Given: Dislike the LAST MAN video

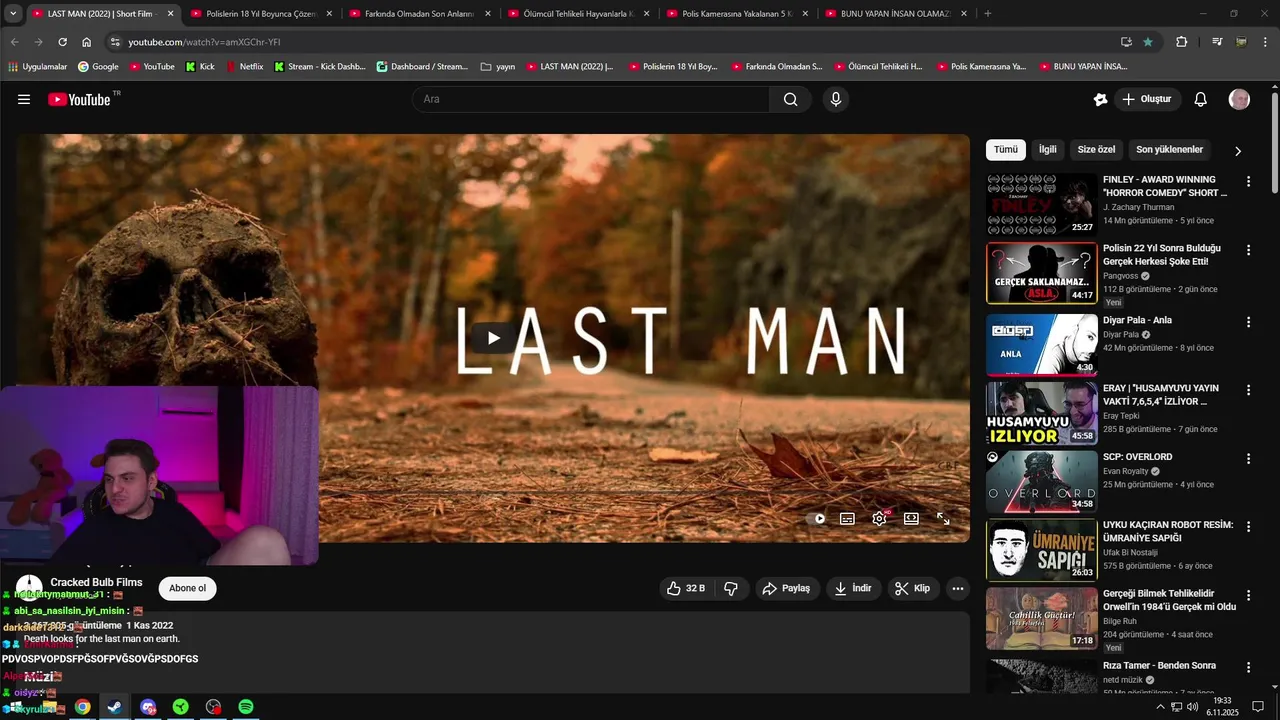Looking at the screenshot, I should click(731, 588).
